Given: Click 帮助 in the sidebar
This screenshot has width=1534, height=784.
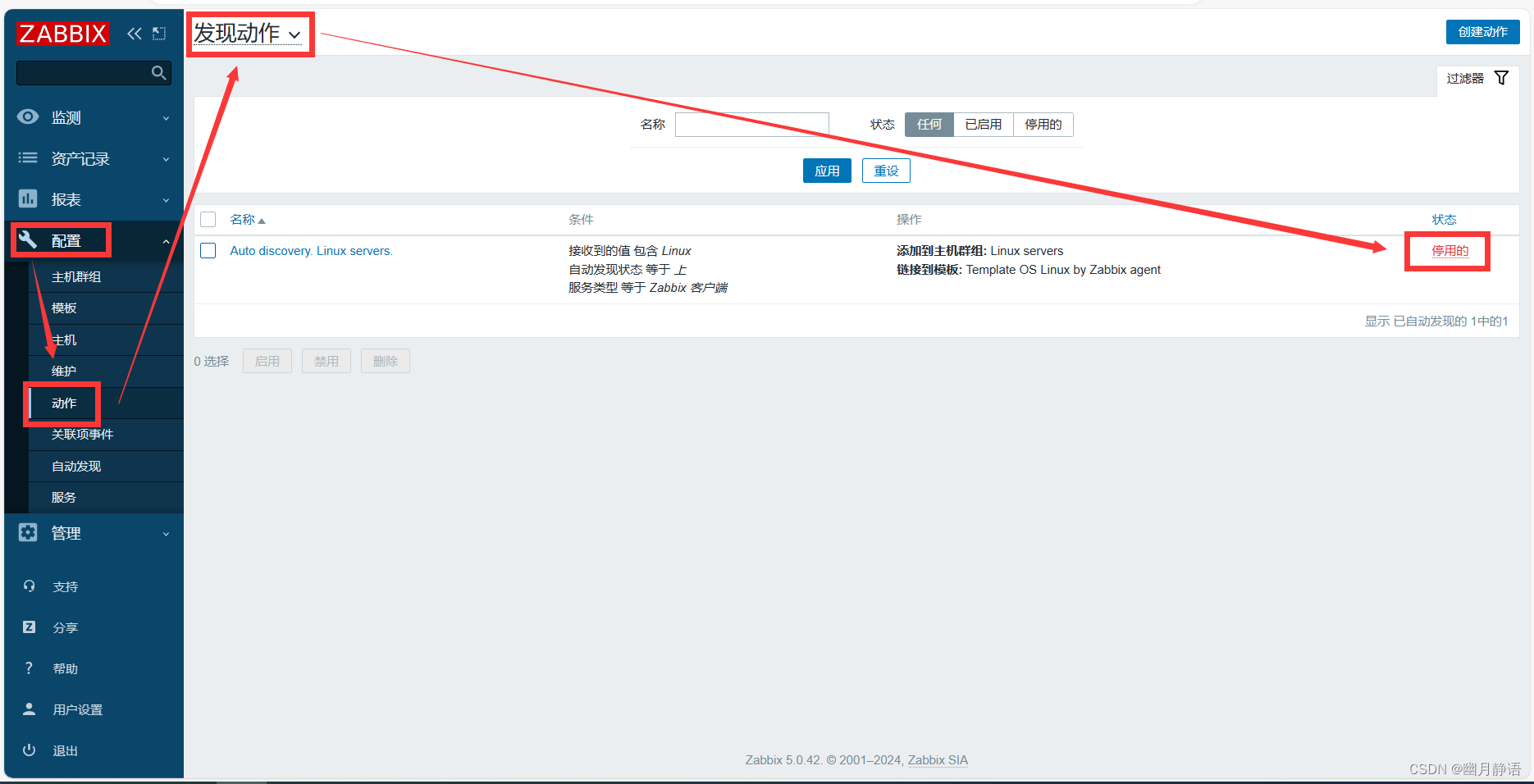Looking at the screenshot, I should (66, 669).
